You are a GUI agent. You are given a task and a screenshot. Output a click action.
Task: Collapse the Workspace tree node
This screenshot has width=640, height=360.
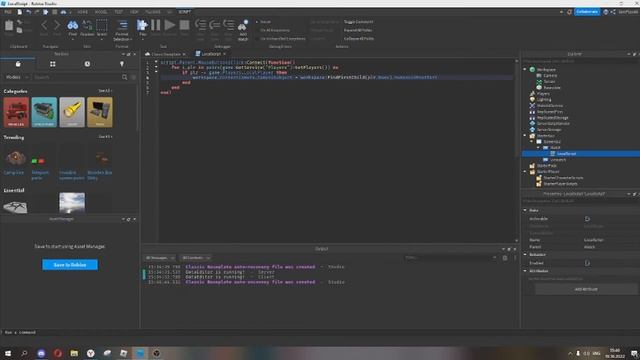click(x=525, y=69)
